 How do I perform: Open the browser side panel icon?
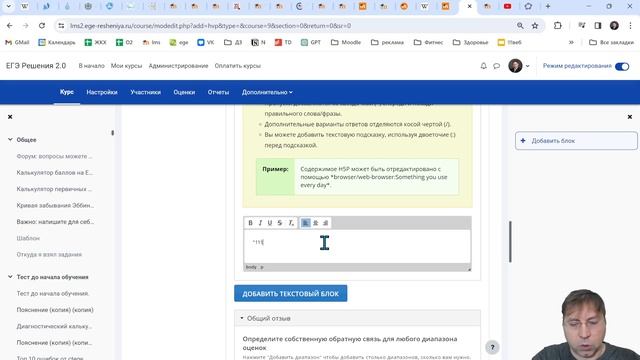(598, 26)
